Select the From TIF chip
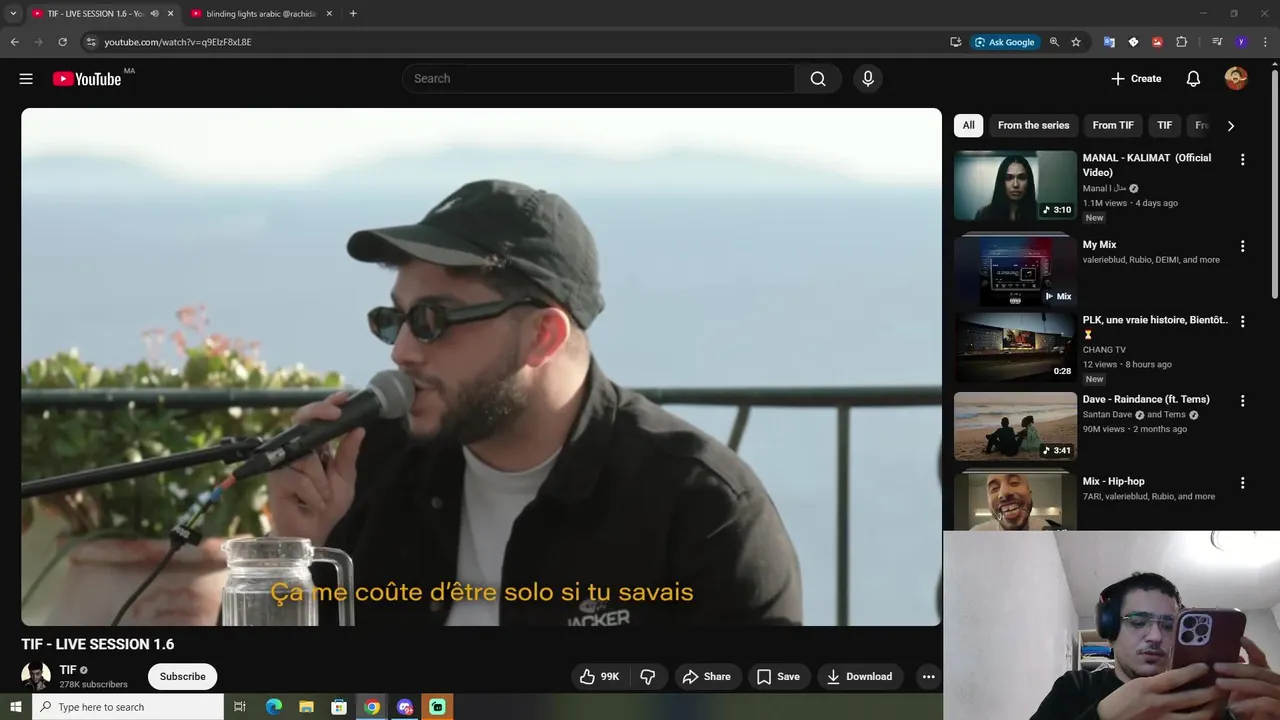The image size is (1280, 720). [x=1113, y=125]
